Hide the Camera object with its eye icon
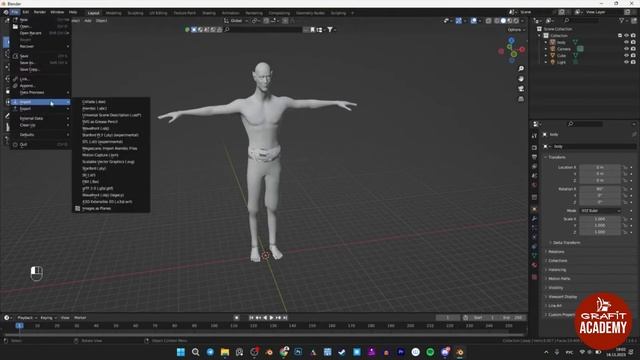The height and width of the screenshot is (360, 640). 626,49
